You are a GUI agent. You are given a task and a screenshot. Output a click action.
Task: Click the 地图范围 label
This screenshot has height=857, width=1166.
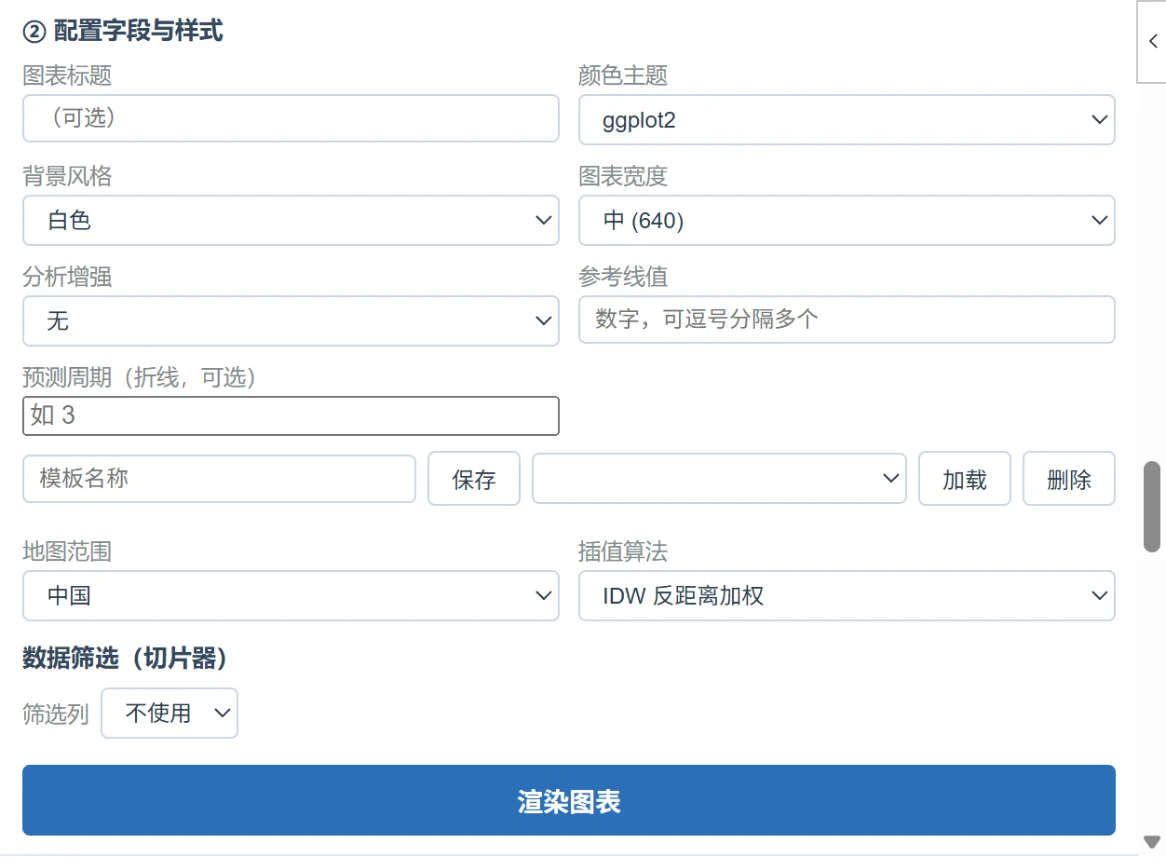point(67,551)
